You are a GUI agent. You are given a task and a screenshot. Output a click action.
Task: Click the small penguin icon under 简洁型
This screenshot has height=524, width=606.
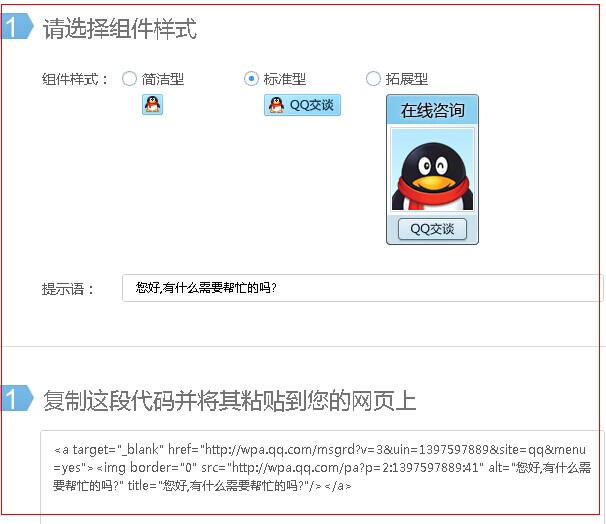pos(152,104)
